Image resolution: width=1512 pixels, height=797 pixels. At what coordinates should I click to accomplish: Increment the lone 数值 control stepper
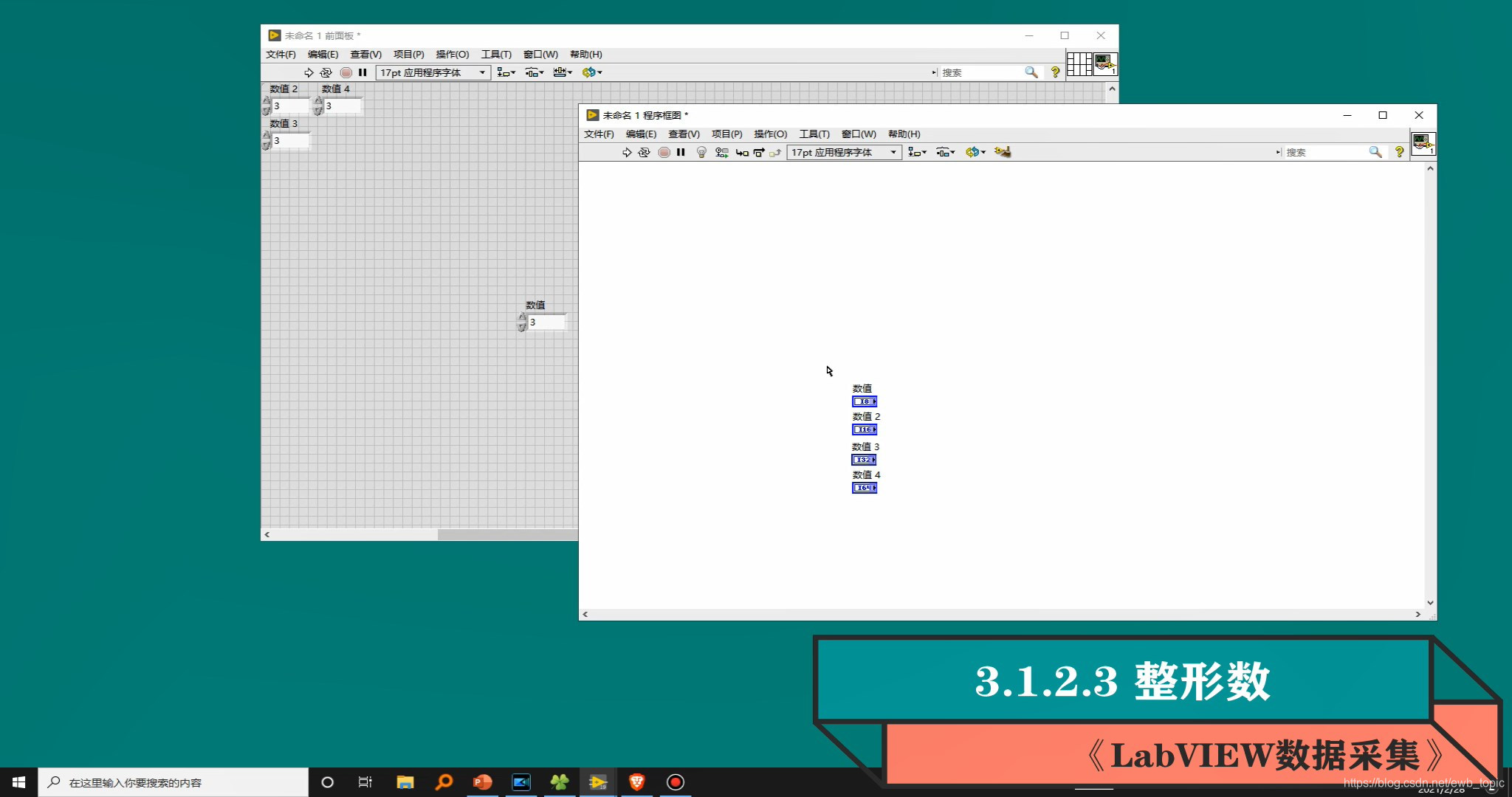coord(522,318)
